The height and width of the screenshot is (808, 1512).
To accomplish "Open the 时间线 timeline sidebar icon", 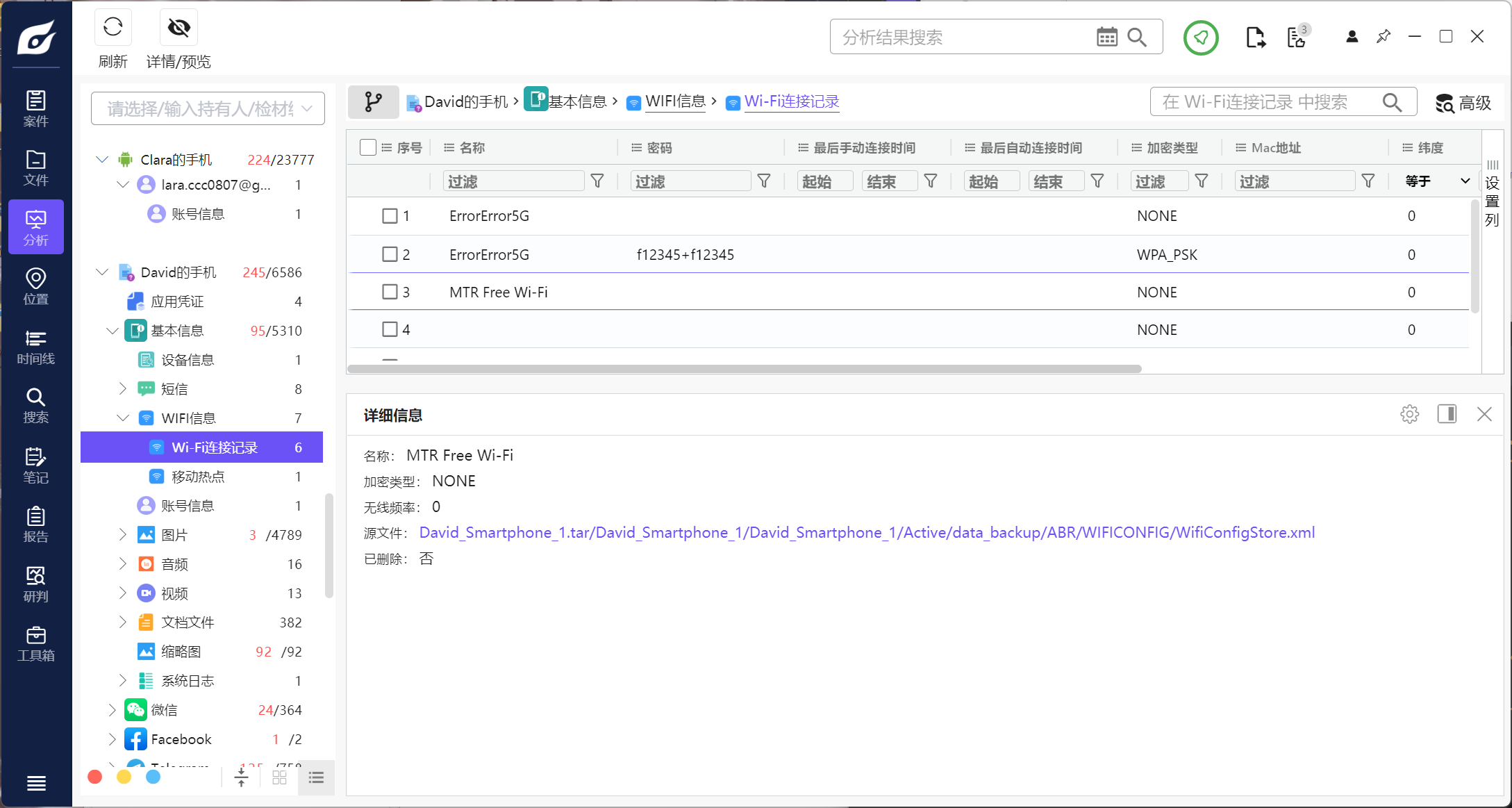I will [x=35, y=347].
